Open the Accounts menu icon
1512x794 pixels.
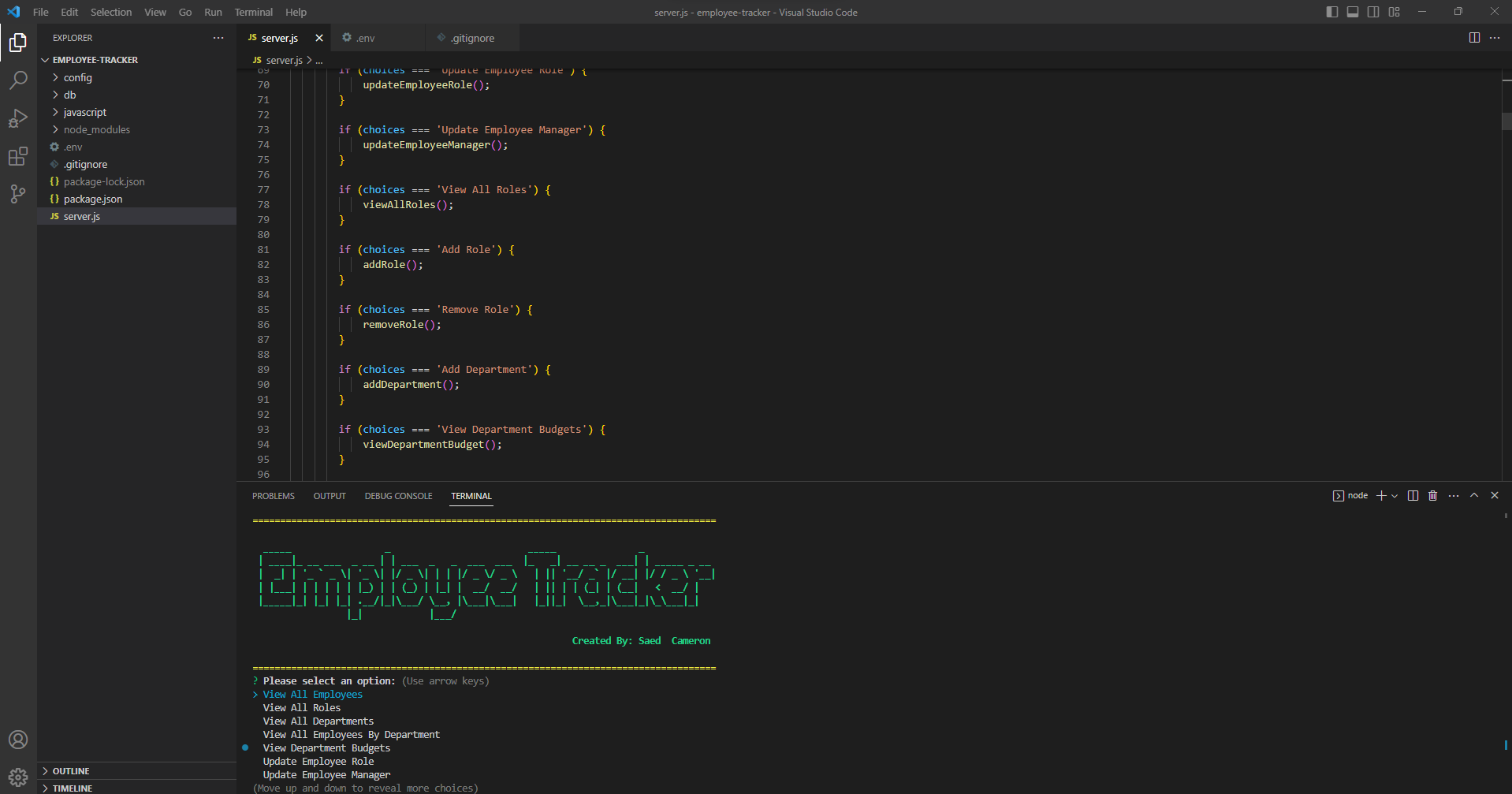point(18,740)
